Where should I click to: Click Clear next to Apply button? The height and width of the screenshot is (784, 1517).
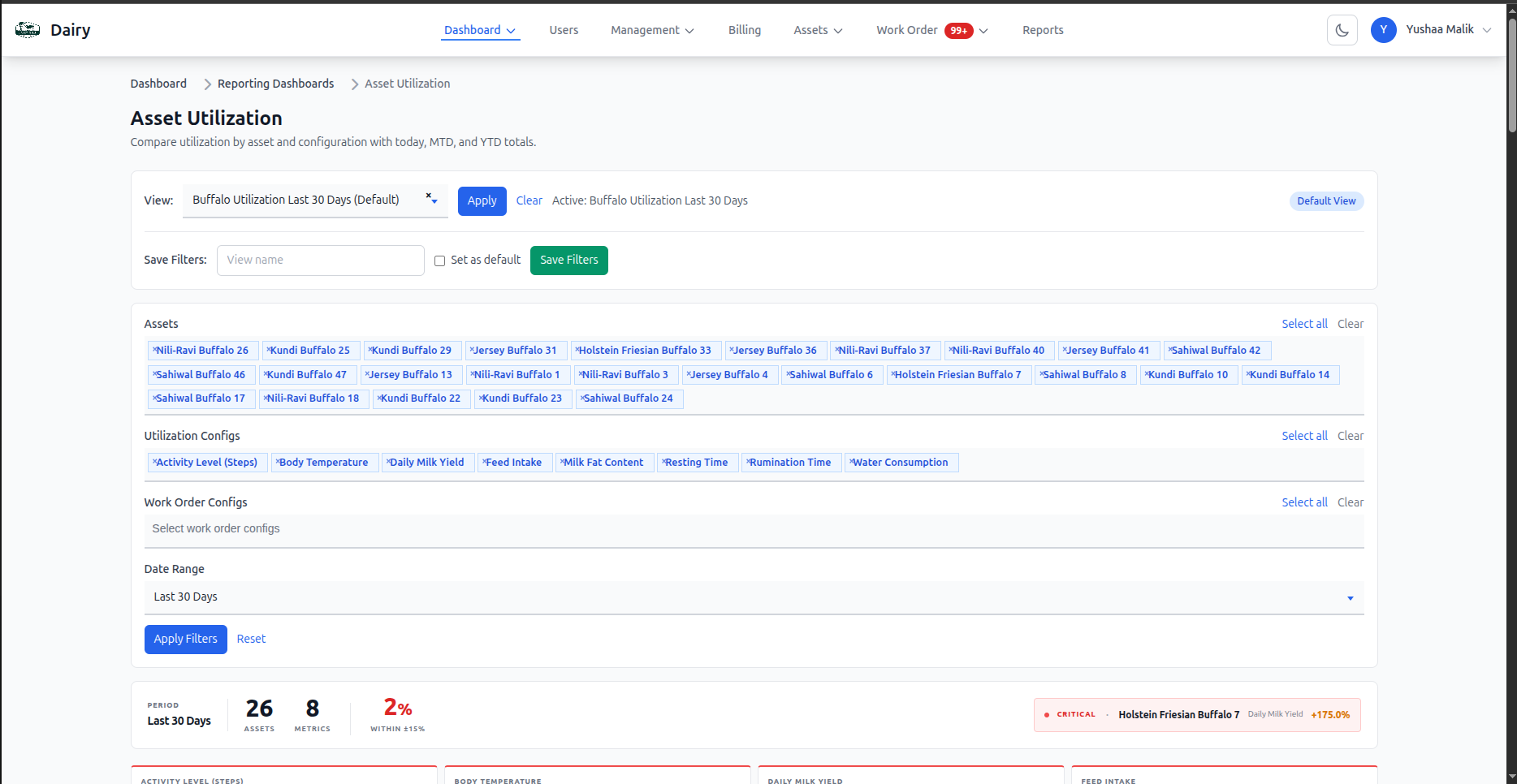click(529, 200)
